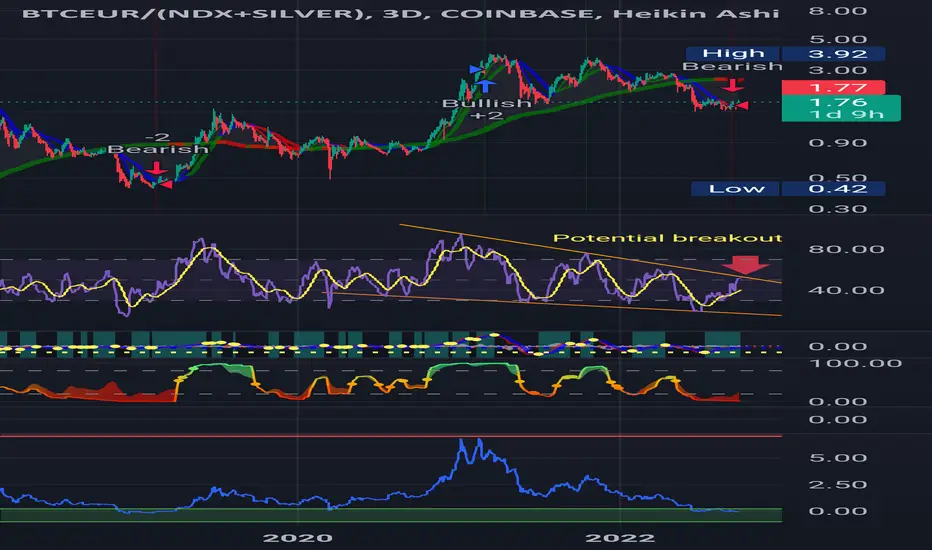Click the 0.90 price scale value
This screenshot has height=550, width=932.
pyautogui.click(x=838, y=143)
